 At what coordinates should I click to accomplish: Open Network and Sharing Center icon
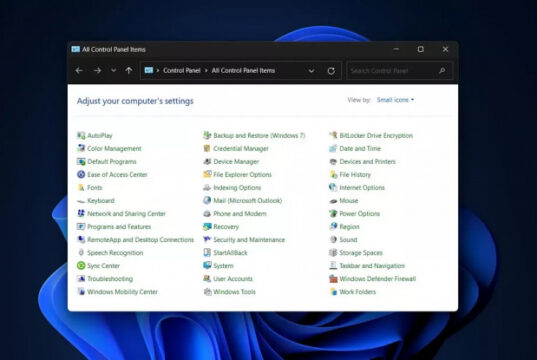pos(81,213)
